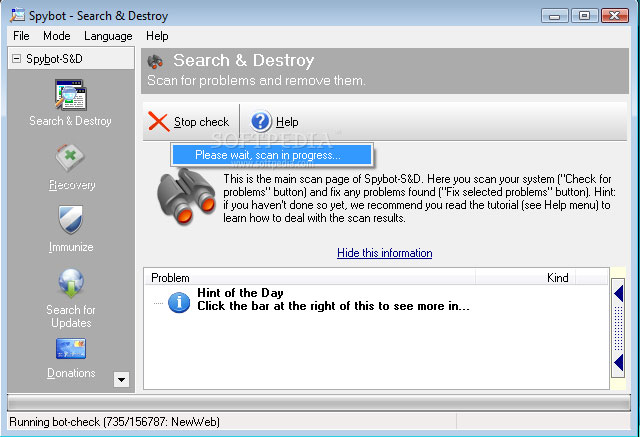The width and height of the screenshot is (640, 437).
Task: Click the red X Stop check icon
Action: pos(158,122)
